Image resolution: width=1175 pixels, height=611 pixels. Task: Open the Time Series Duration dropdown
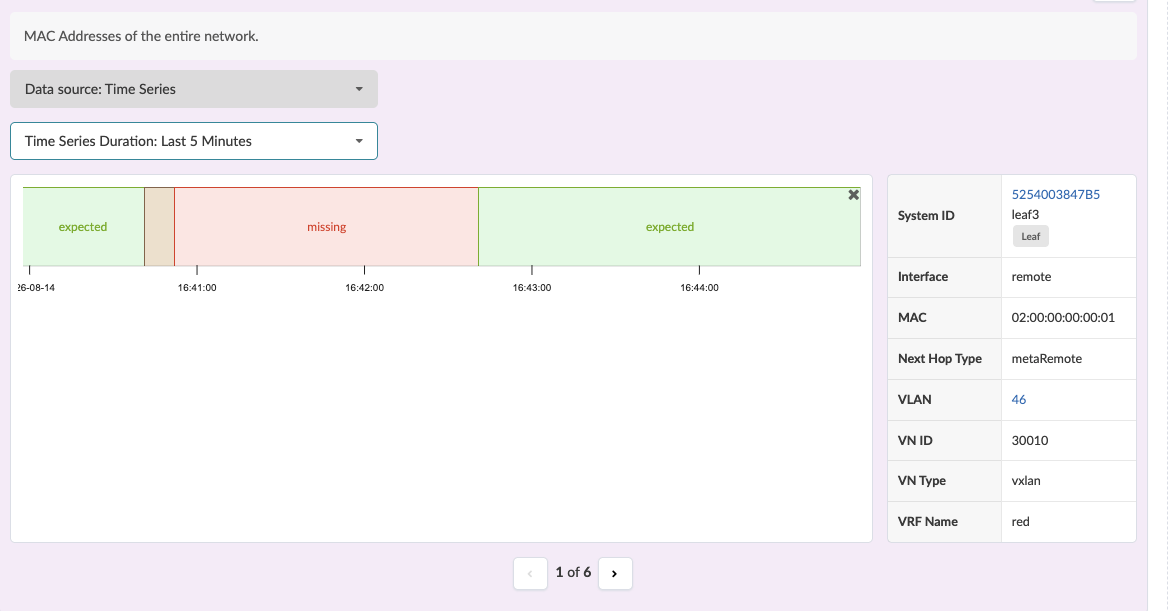click(x=193, y=141)
